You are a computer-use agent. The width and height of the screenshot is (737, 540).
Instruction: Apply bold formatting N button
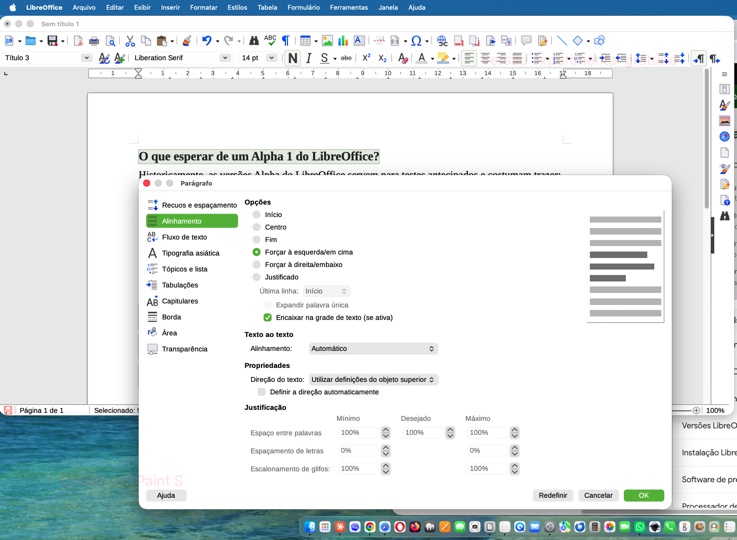292,58
